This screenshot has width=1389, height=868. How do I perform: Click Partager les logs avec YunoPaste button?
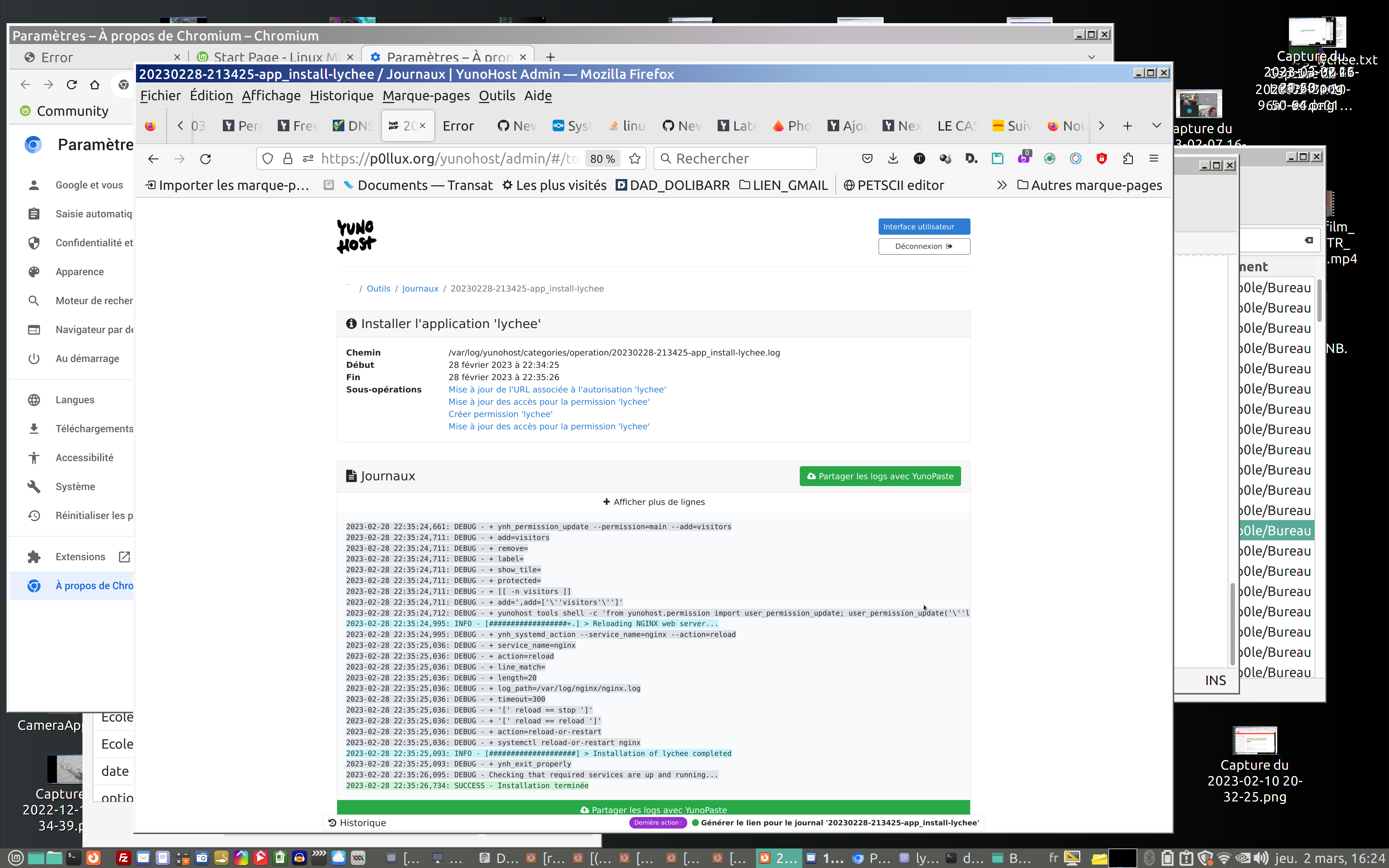point(880,476)
